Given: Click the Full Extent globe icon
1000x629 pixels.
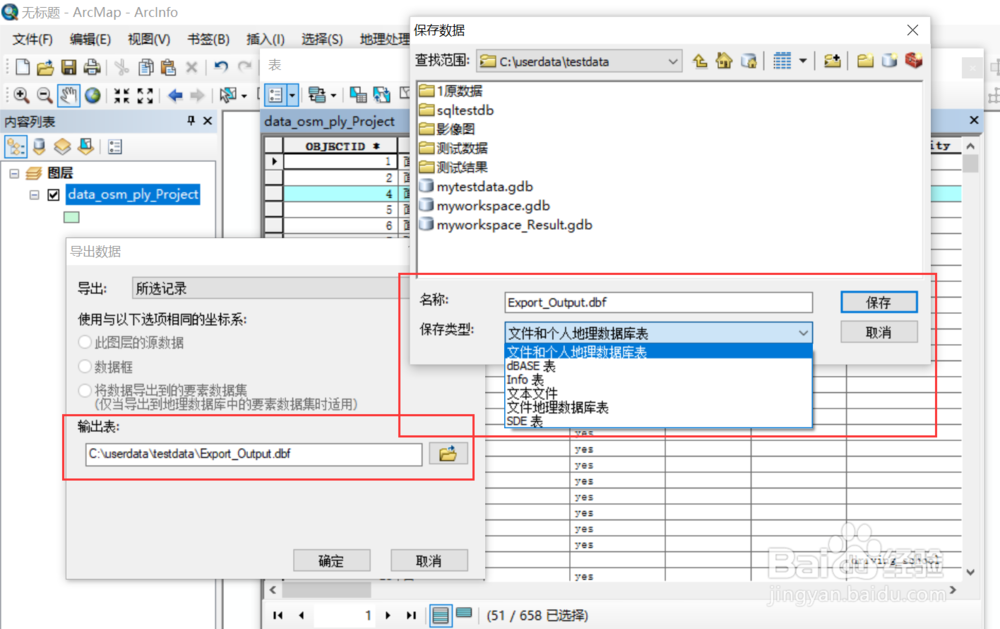Looking at the screenshot, I should [x=93, y=96].
